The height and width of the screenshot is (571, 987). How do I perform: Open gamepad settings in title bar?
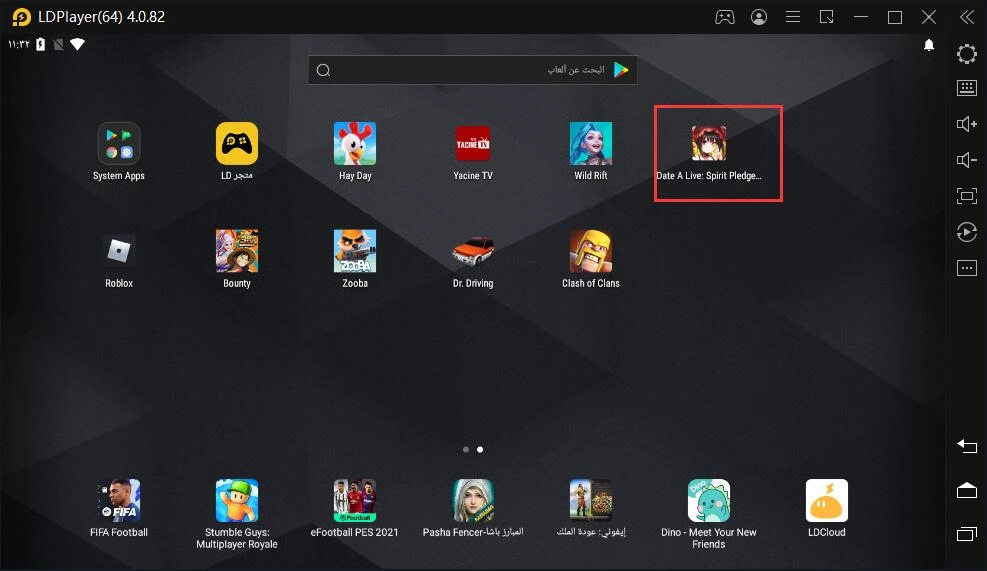point(725,17)
